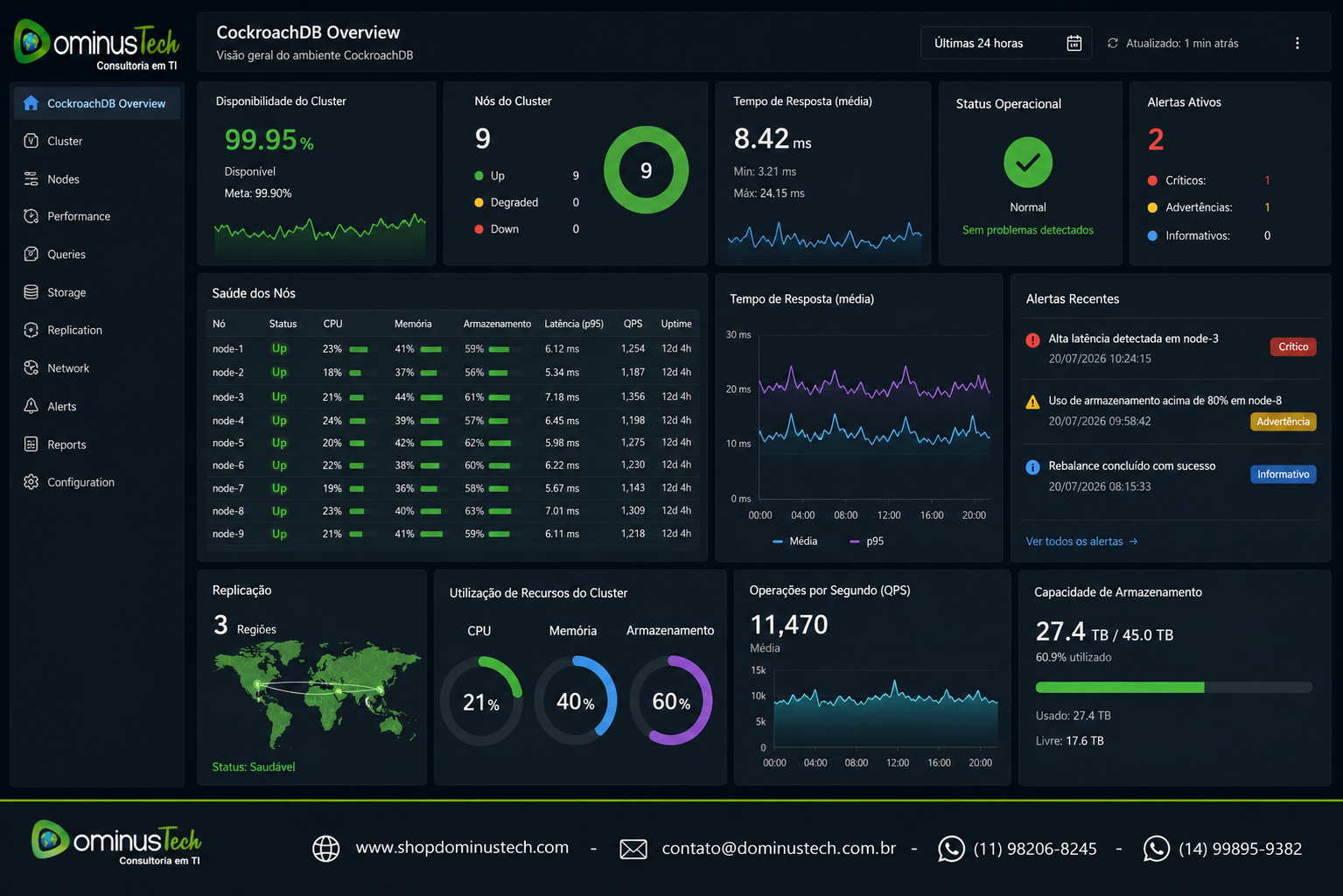Open the three-dot options menu
The height and width of the screenshot is (896, 1343).
pyautogui.click(x=1297, y=43)
